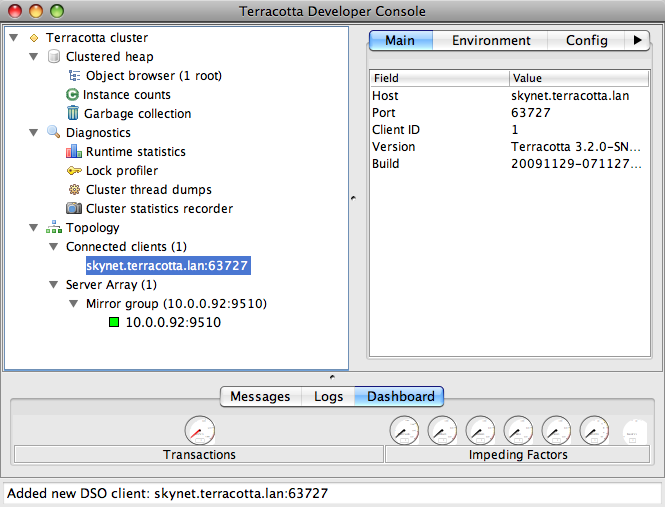Click the Host value skynet.terracotta.lan
This screenshot has width=665, height=507.
point(570,96)
